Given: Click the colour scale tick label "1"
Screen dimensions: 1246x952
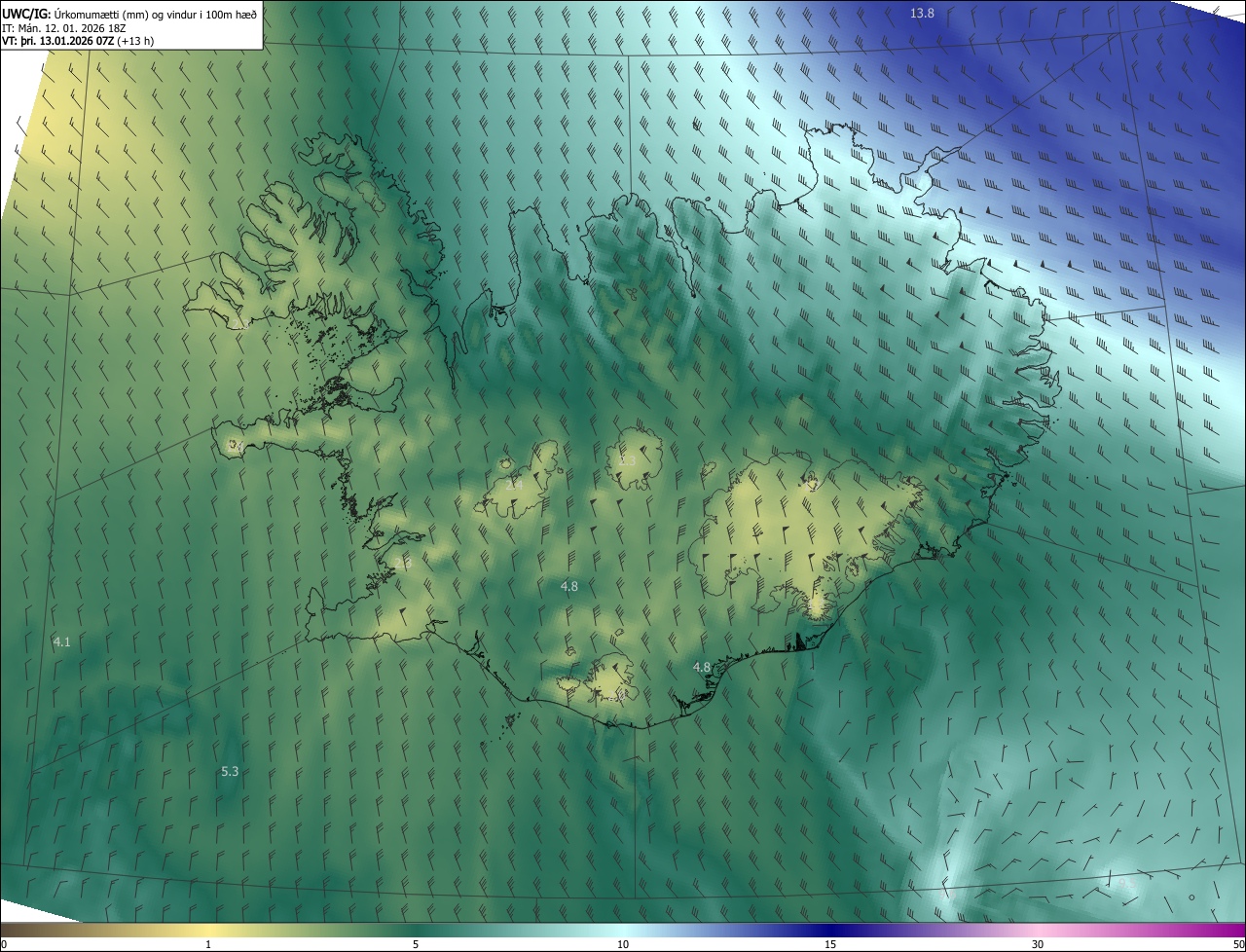Looking at the screenshot, I should coord(208,944).
